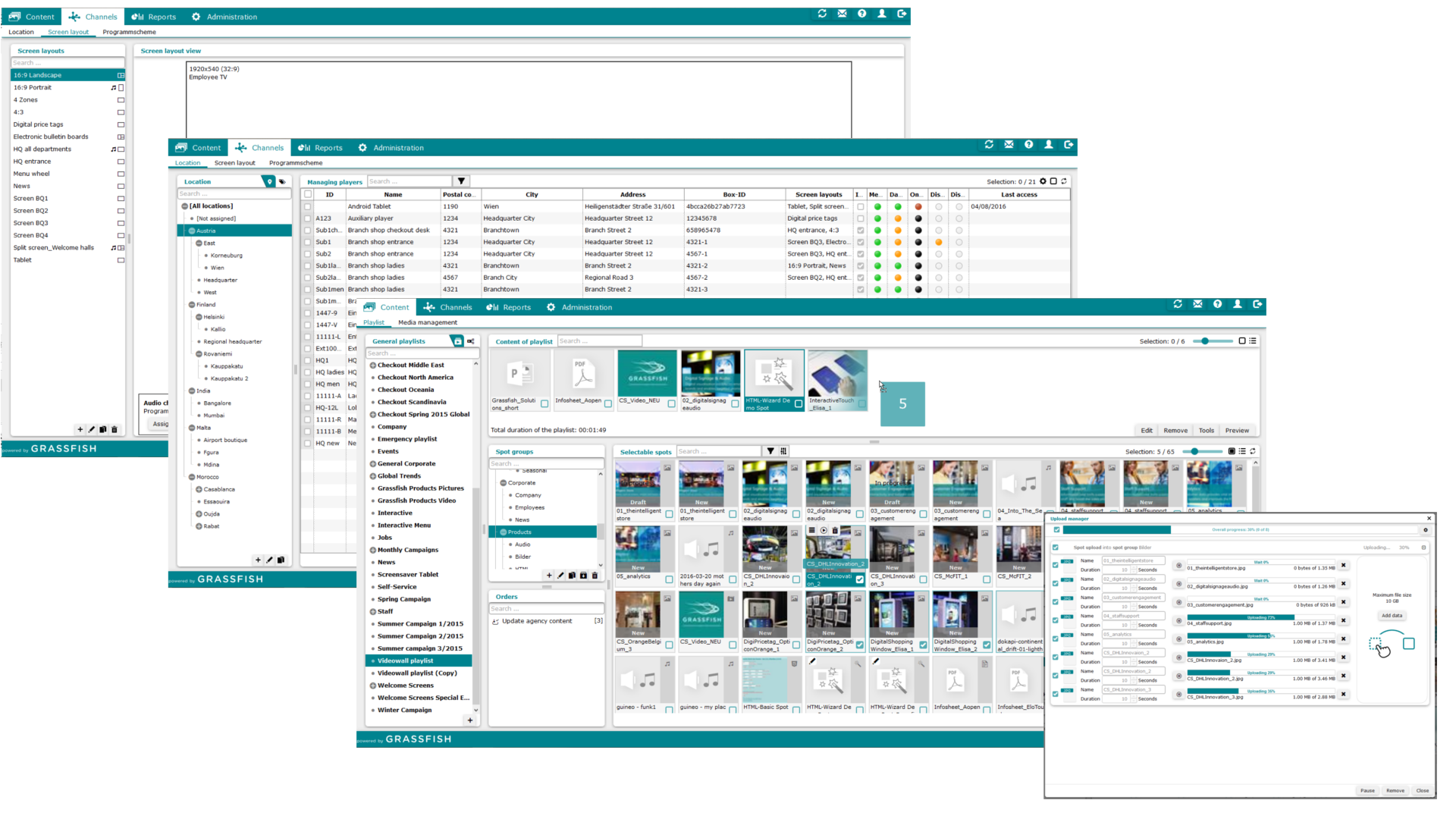Open Channels menu in Content window
Image resolution: width=1456 pixels, height=819 pixels.
tap(447, 307)
